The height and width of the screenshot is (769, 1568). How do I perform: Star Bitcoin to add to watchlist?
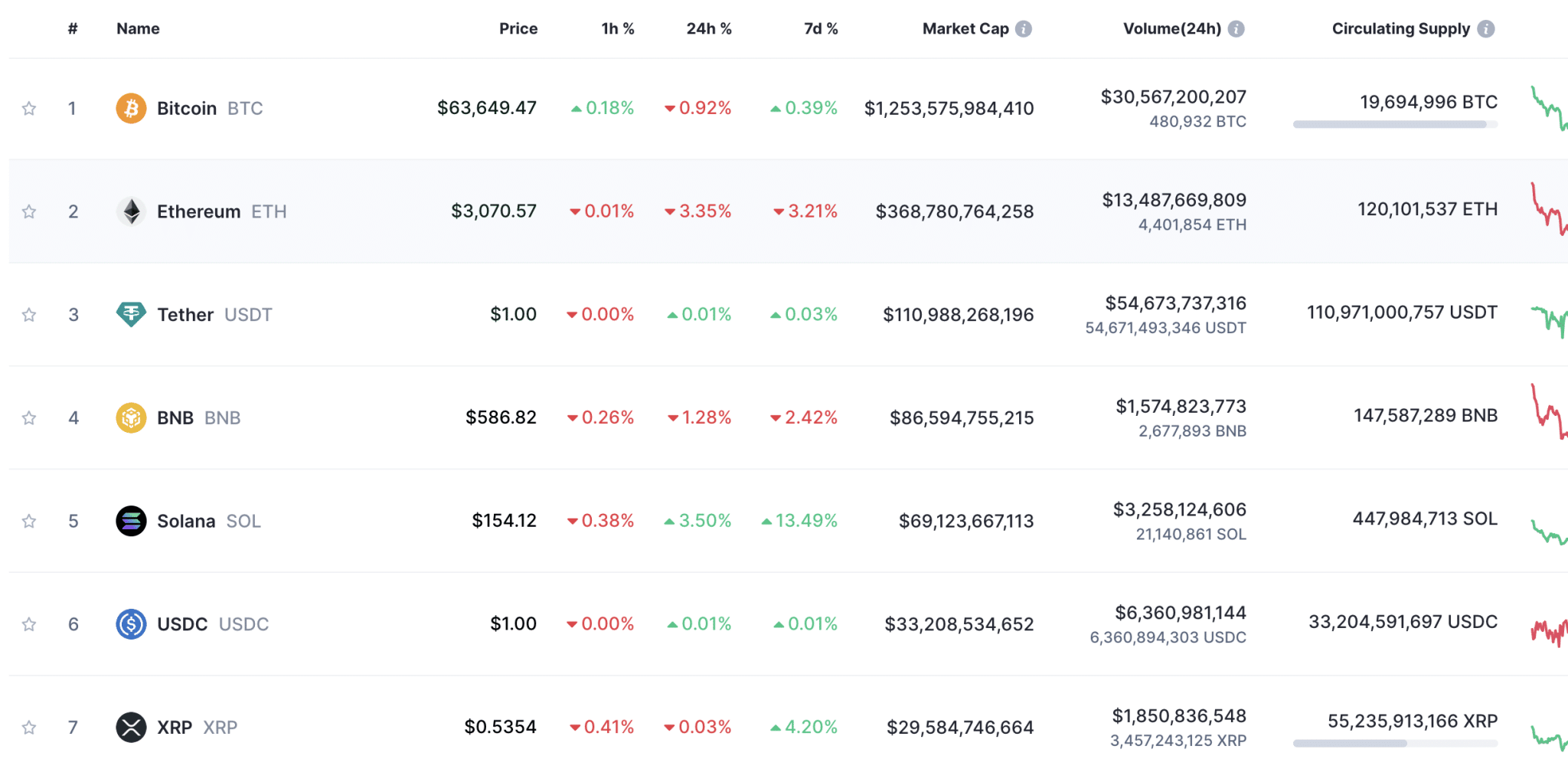pyautogui.click(x=29, y=108)
